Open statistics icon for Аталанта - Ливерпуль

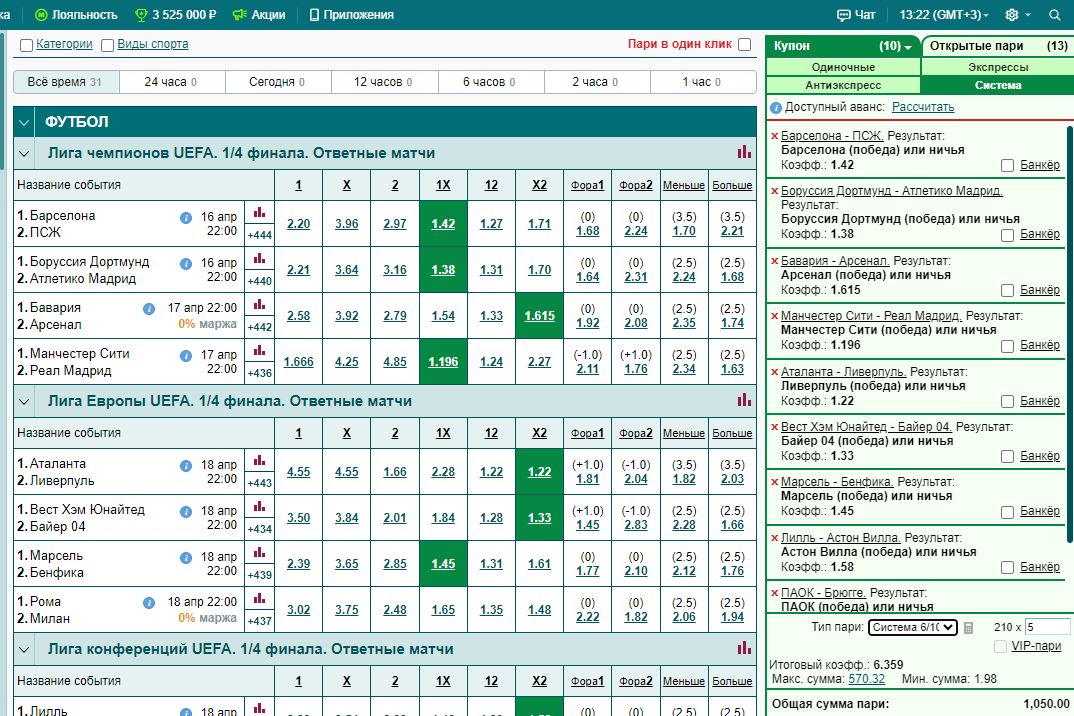coord(260,460)
